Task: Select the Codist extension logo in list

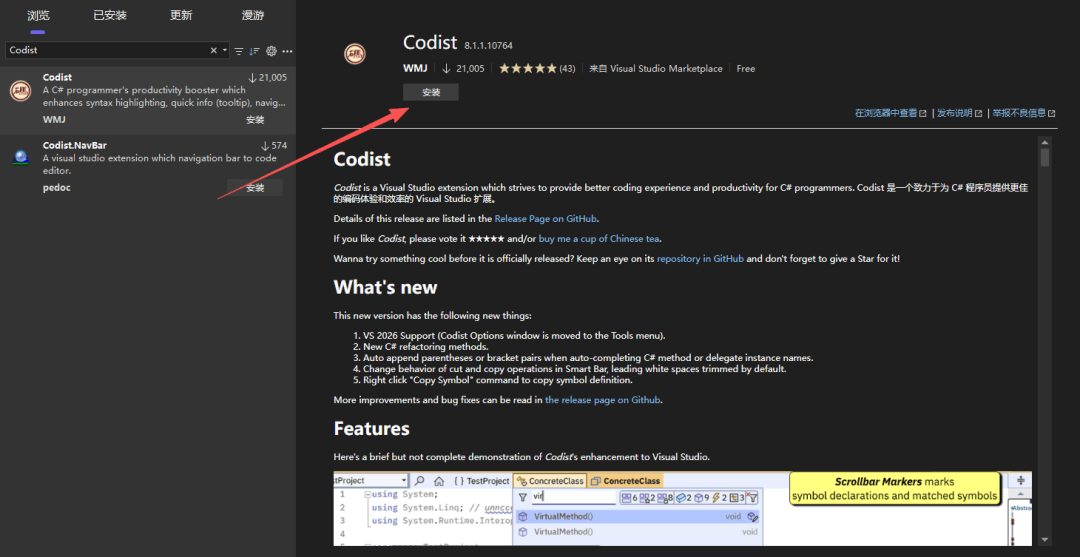Action: point(20,91)
